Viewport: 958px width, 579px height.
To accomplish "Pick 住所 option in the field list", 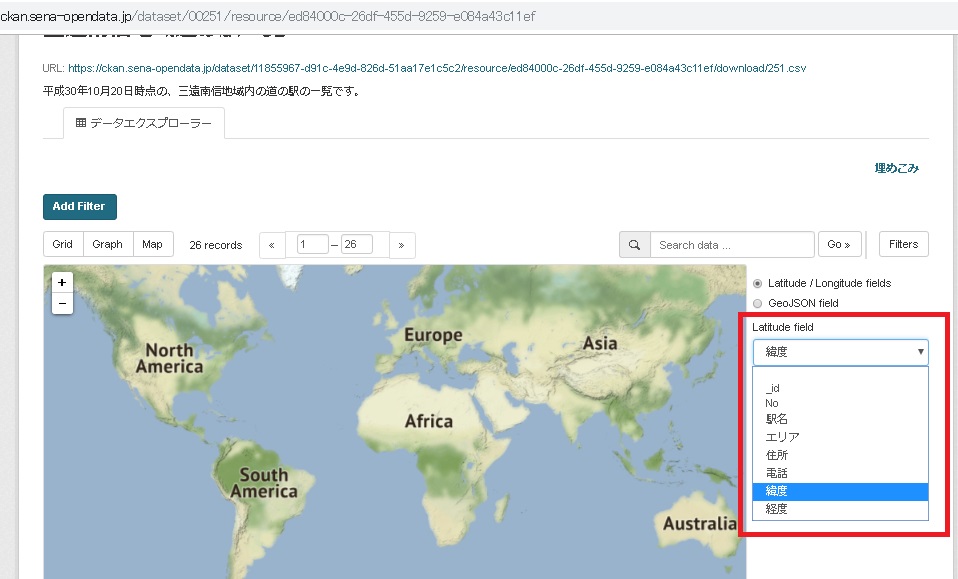I will point(777,455).
